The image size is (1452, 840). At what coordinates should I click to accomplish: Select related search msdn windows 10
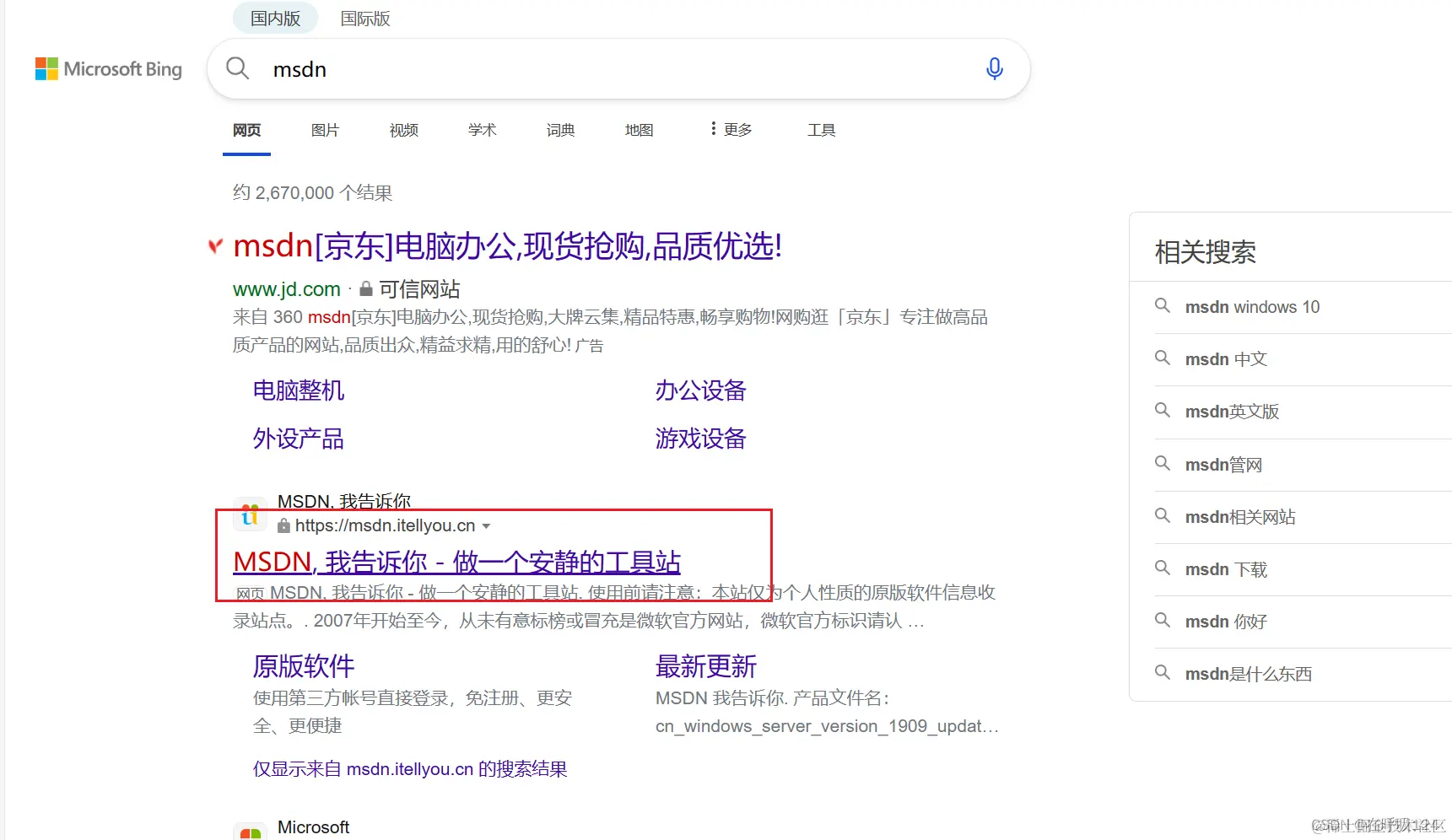tap(1252, 307)
